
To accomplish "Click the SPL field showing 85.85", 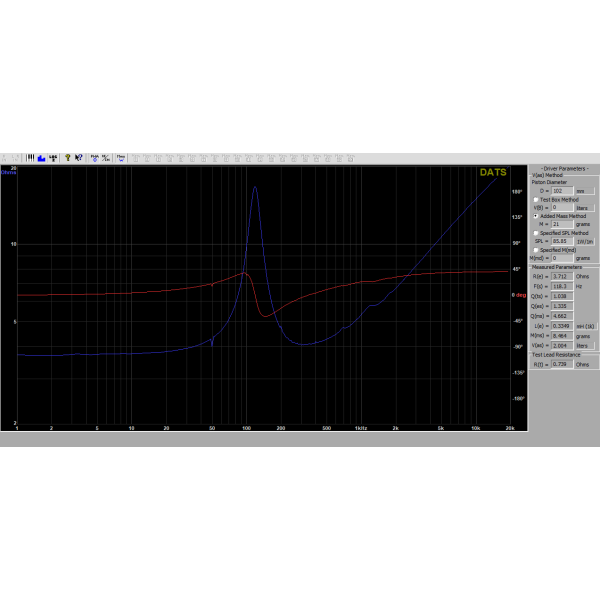I will 560,241.
